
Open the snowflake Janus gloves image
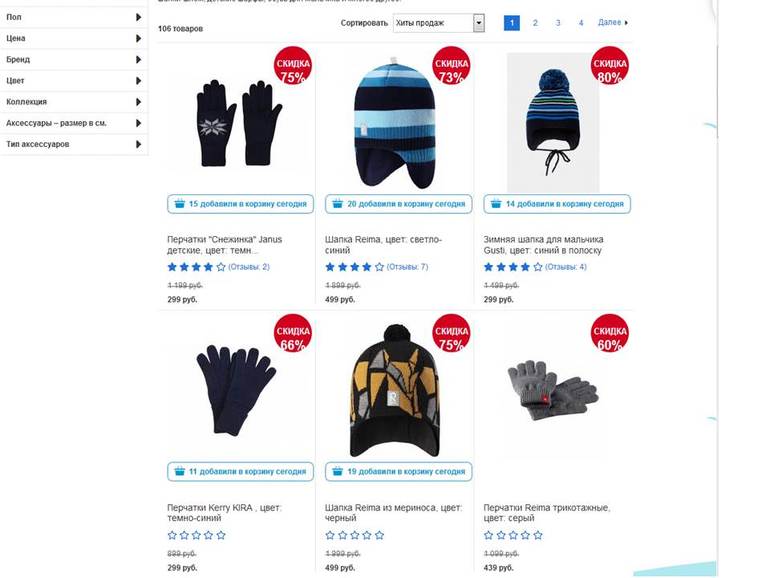239,123
